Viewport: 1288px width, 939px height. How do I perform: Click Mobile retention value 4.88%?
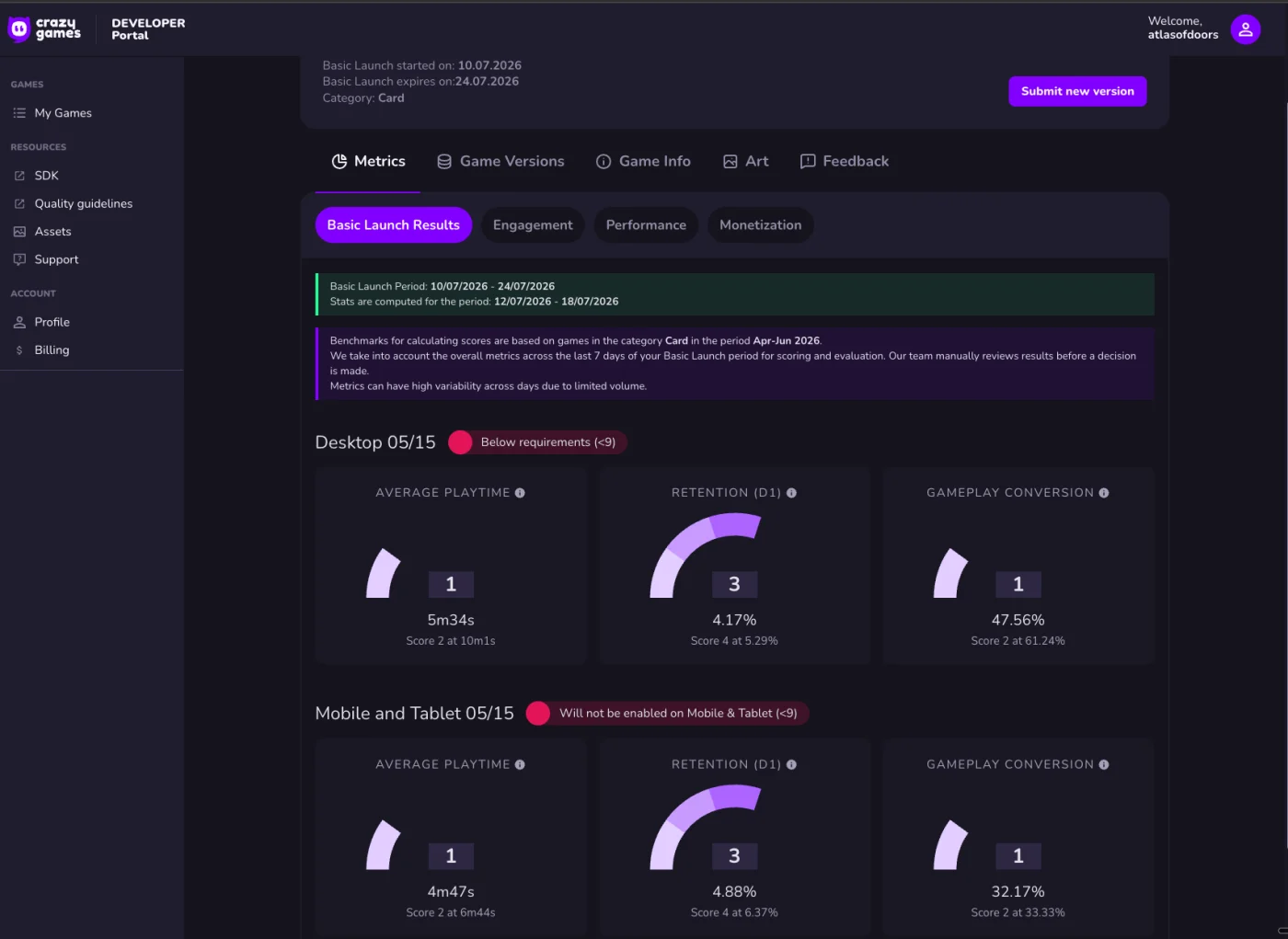tap(734, 892)
